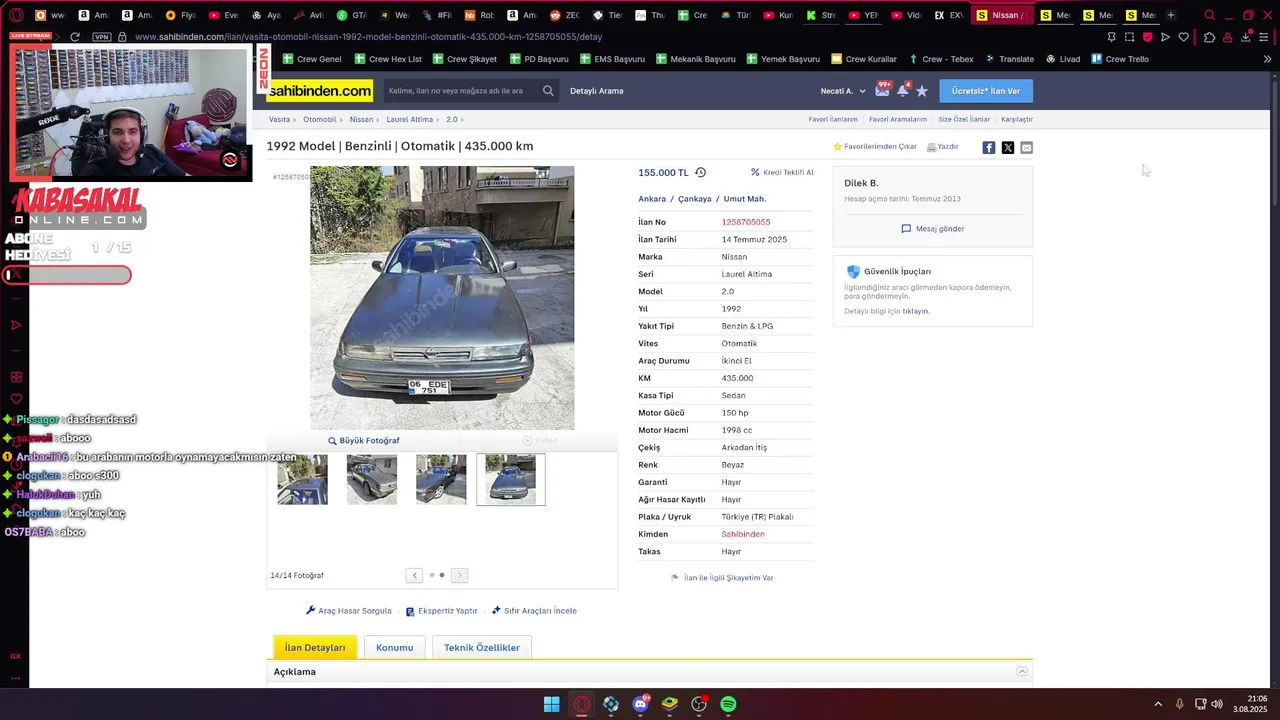The height and width of the screenshot is (720, 1280).
Task: Open Favori İlanlarım link
Action: (x=833, y=119)
